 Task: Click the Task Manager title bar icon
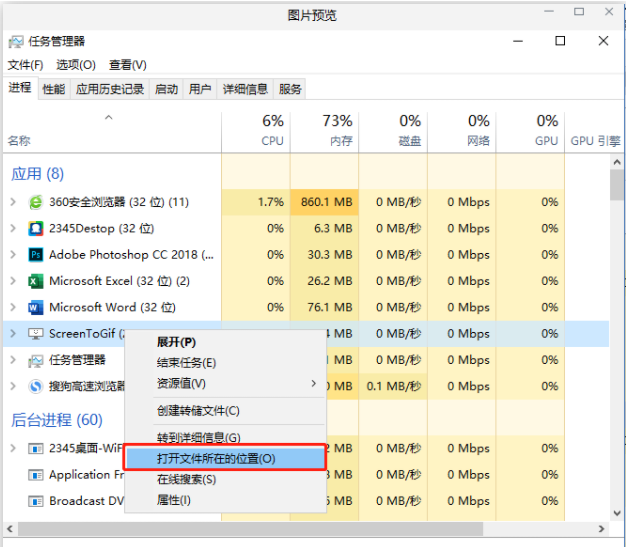pos(15,41)
